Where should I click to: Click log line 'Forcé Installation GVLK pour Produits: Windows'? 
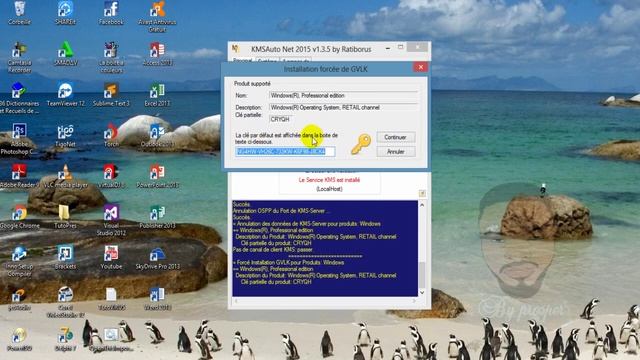289,262
